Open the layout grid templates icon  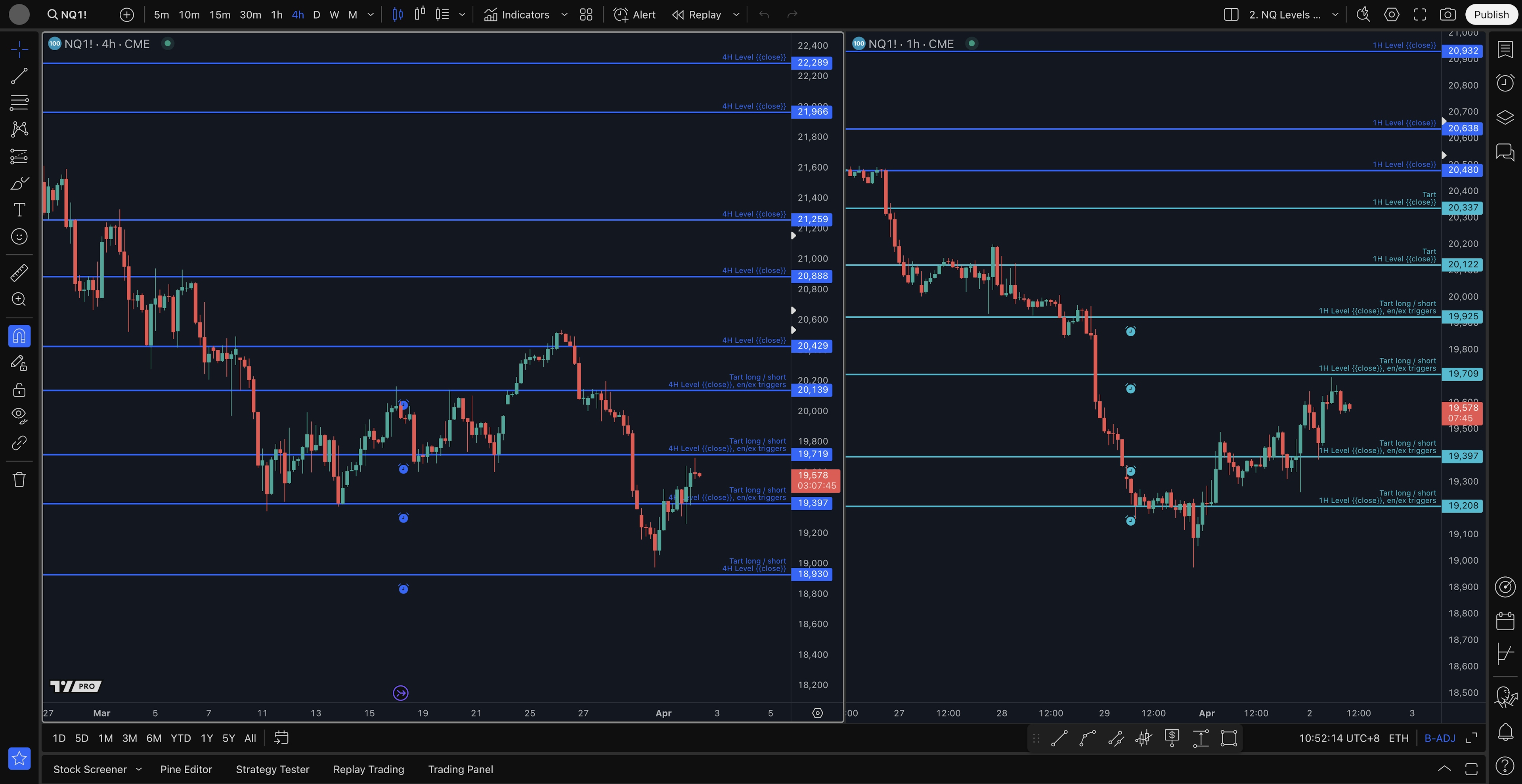586,15
